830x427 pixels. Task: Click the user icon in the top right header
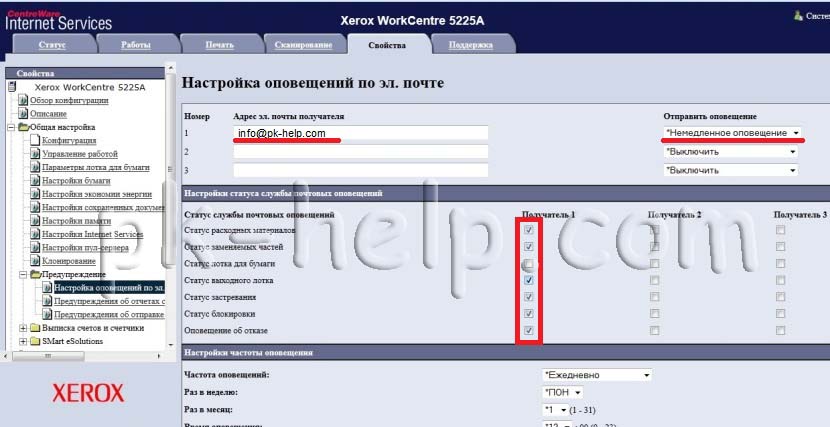coord(798,15)
